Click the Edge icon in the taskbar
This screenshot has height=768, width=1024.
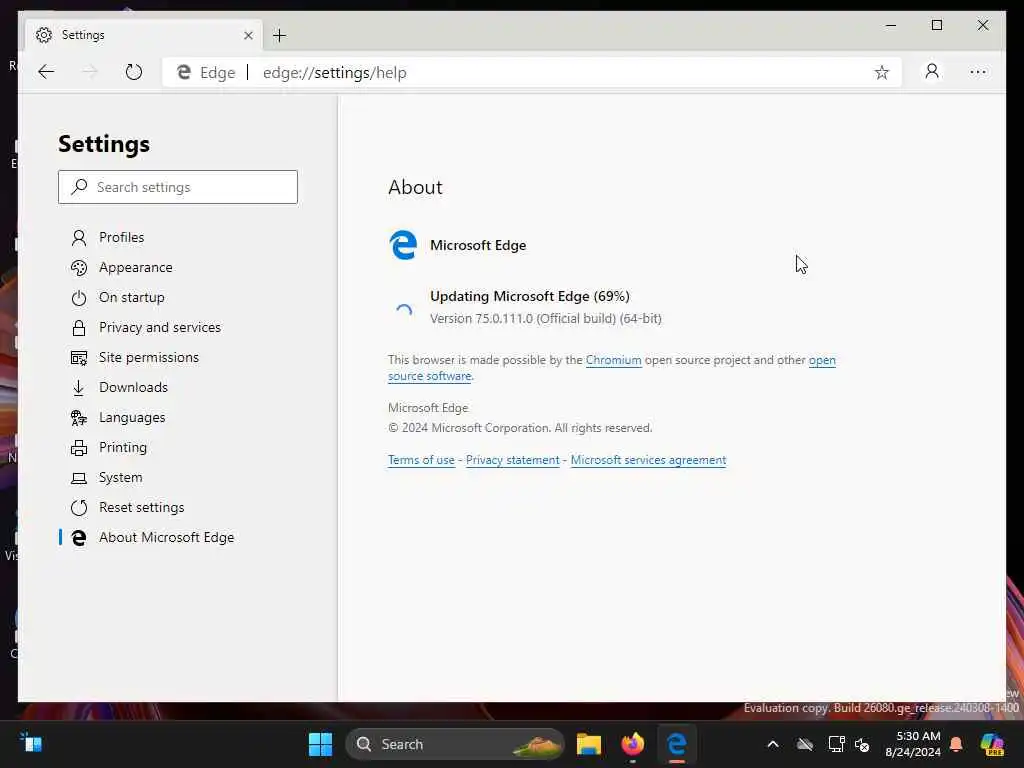(x=677, y=744)
